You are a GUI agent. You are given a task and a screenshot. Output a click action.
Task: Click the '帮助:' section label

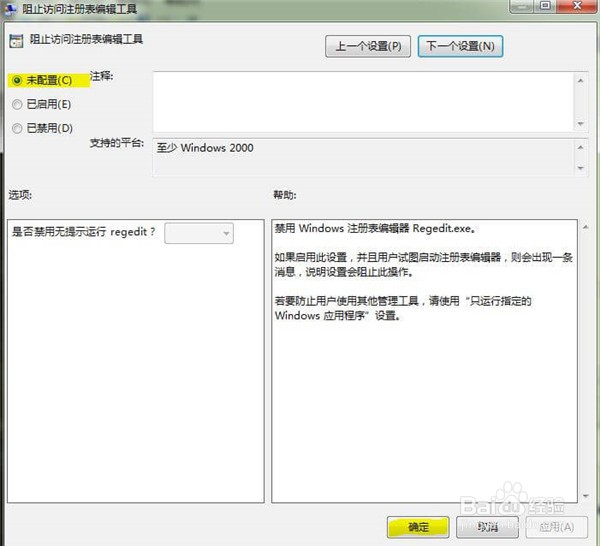[x=284, y=195]
